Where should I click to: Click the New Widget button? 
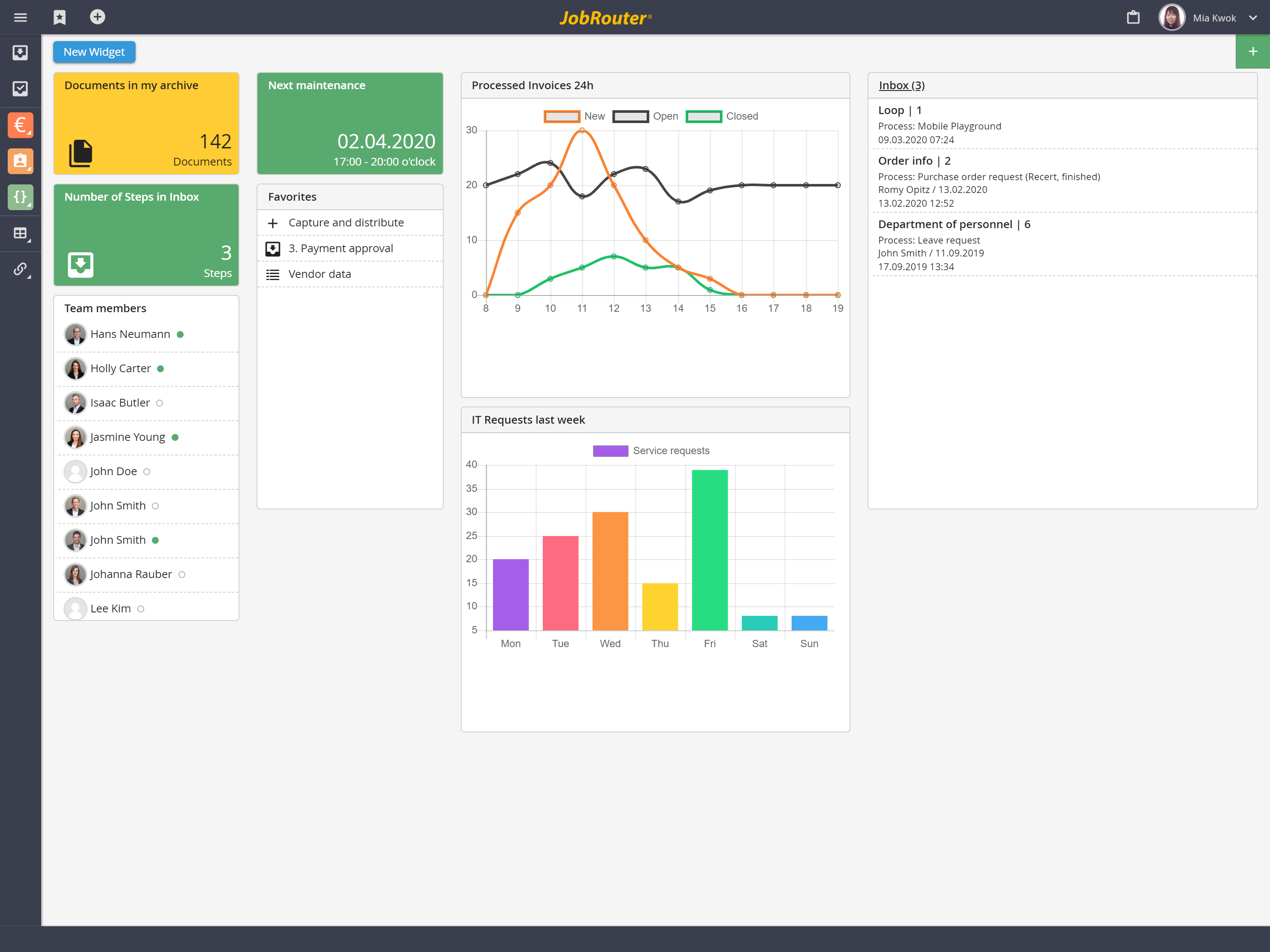coord(94,52)
